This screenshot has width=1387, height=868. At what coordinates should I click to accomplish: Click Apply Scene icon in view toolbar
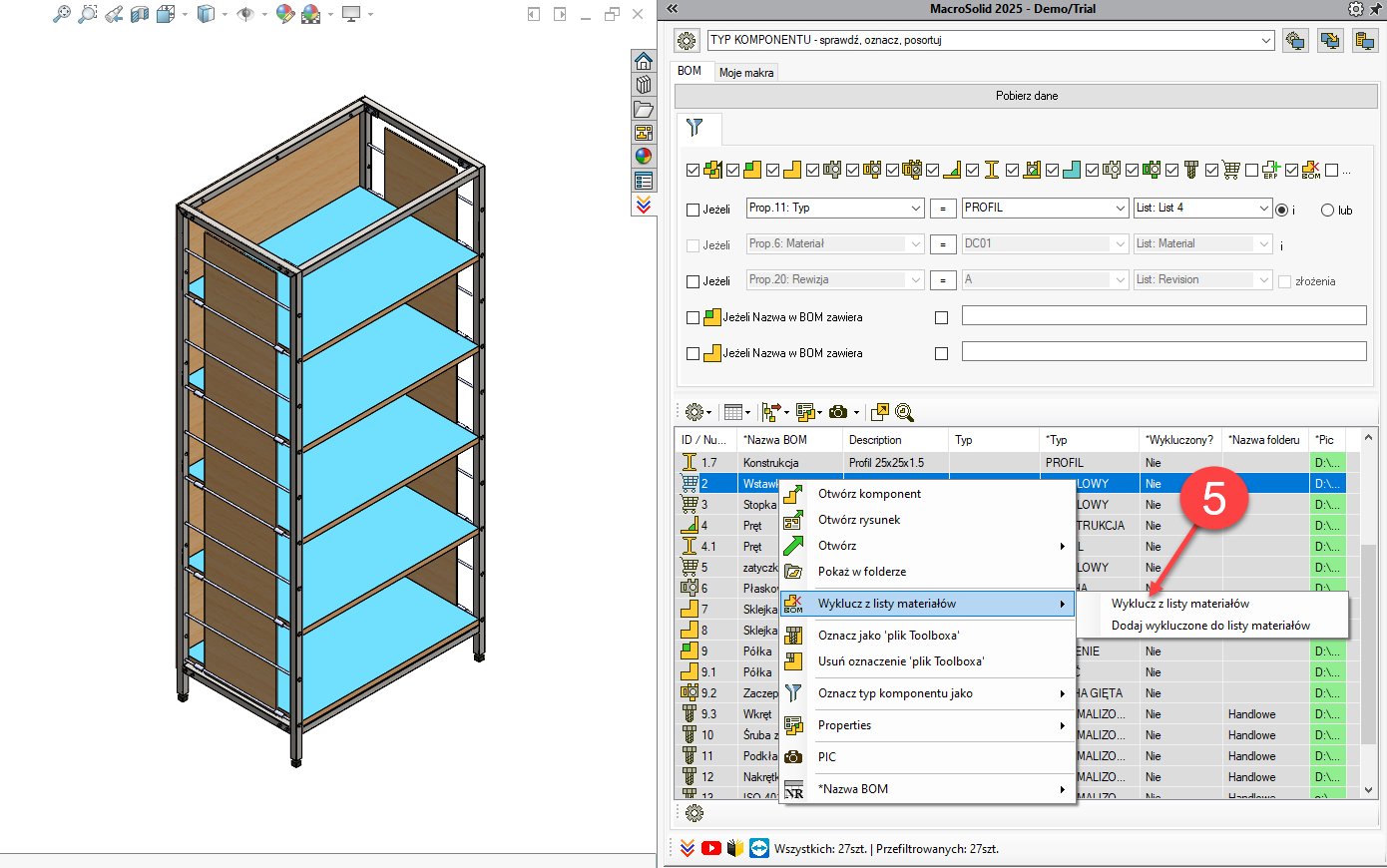coord(311,14)
